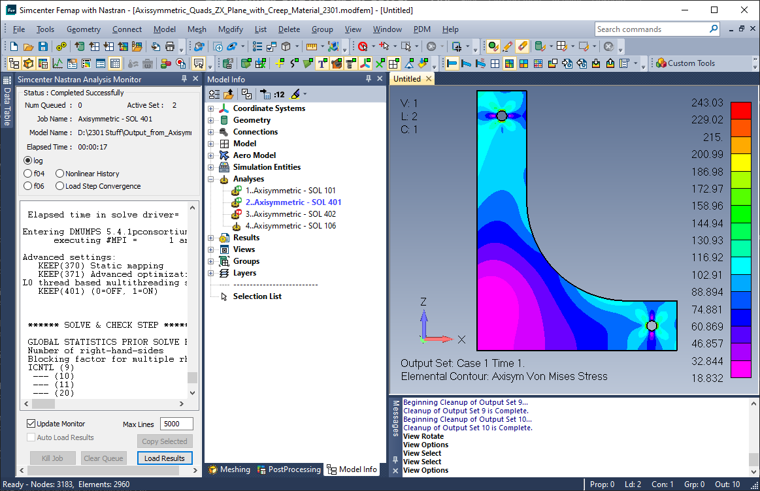Click the Views tree item
Image resolution: width=760 pixels, height=491 pixels.
pyautogui.click(x=244, y=249)
